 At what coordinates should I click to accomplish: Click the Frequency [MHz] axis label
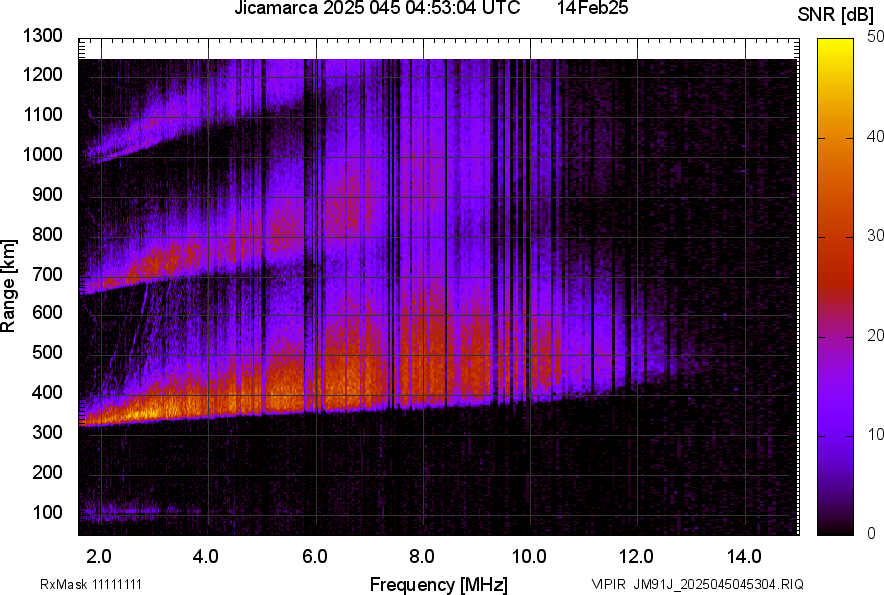pos(438,584)
